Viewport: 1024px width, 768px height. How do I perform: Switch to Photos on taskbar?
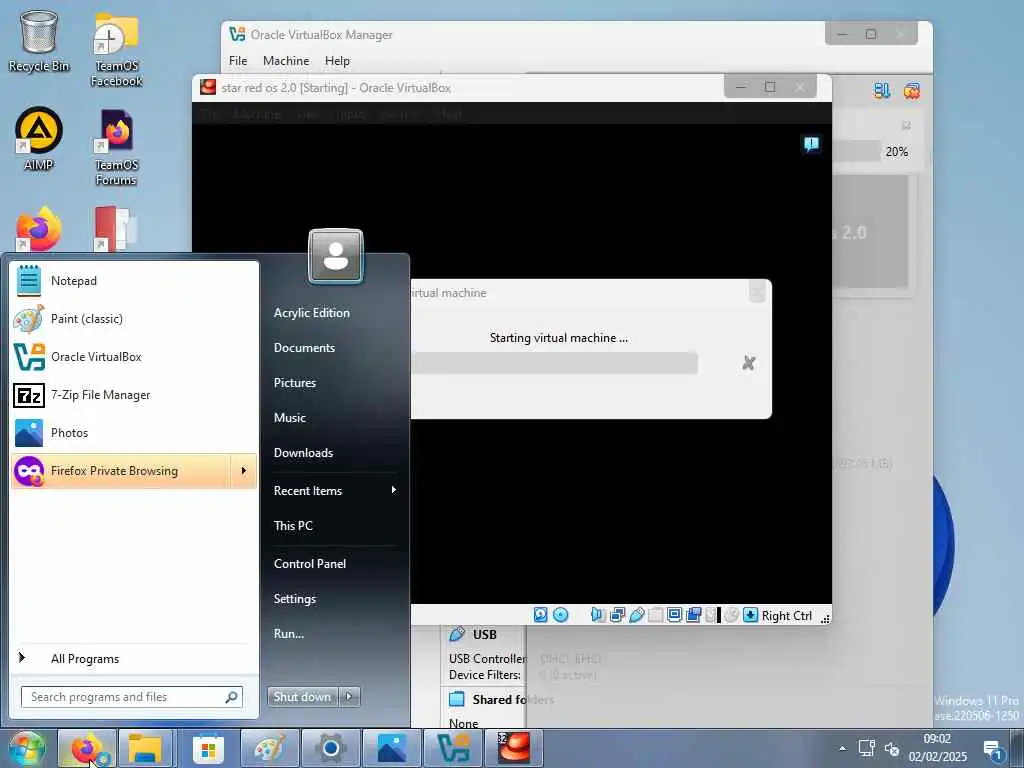pyautogui.click(x=392, y=748)
